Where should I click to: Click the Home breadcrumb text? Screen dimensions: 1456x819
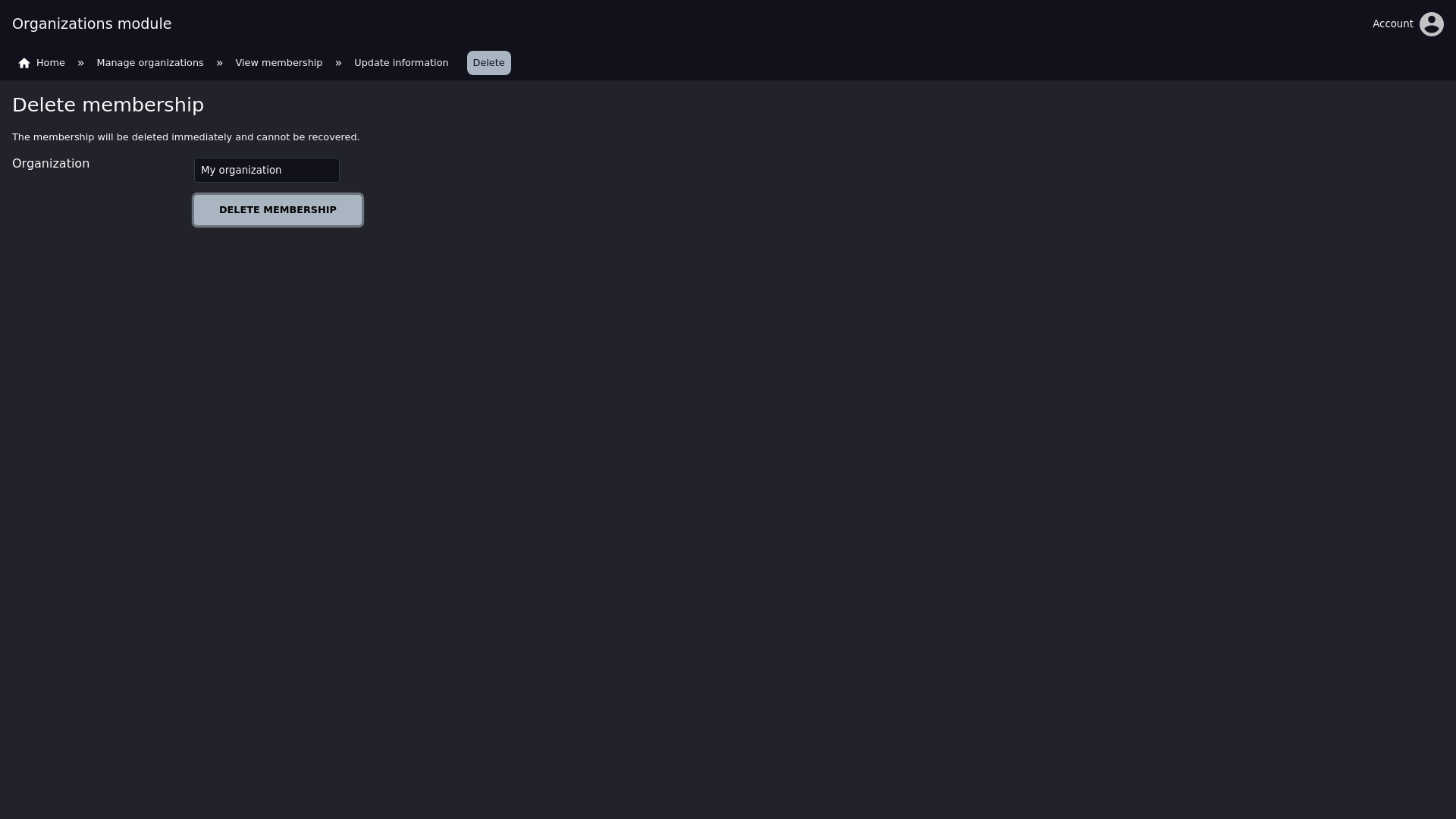click(x=51, y=63)
